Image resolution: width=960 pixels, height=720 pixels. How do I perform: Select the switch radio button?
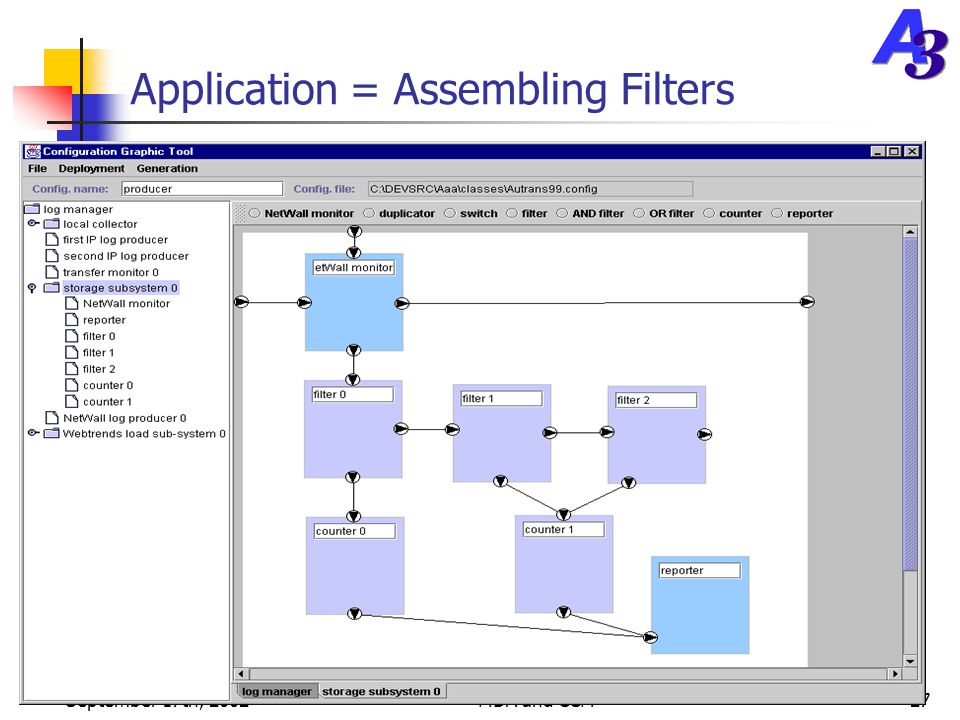pyautogui.click(x=450, y=213)
